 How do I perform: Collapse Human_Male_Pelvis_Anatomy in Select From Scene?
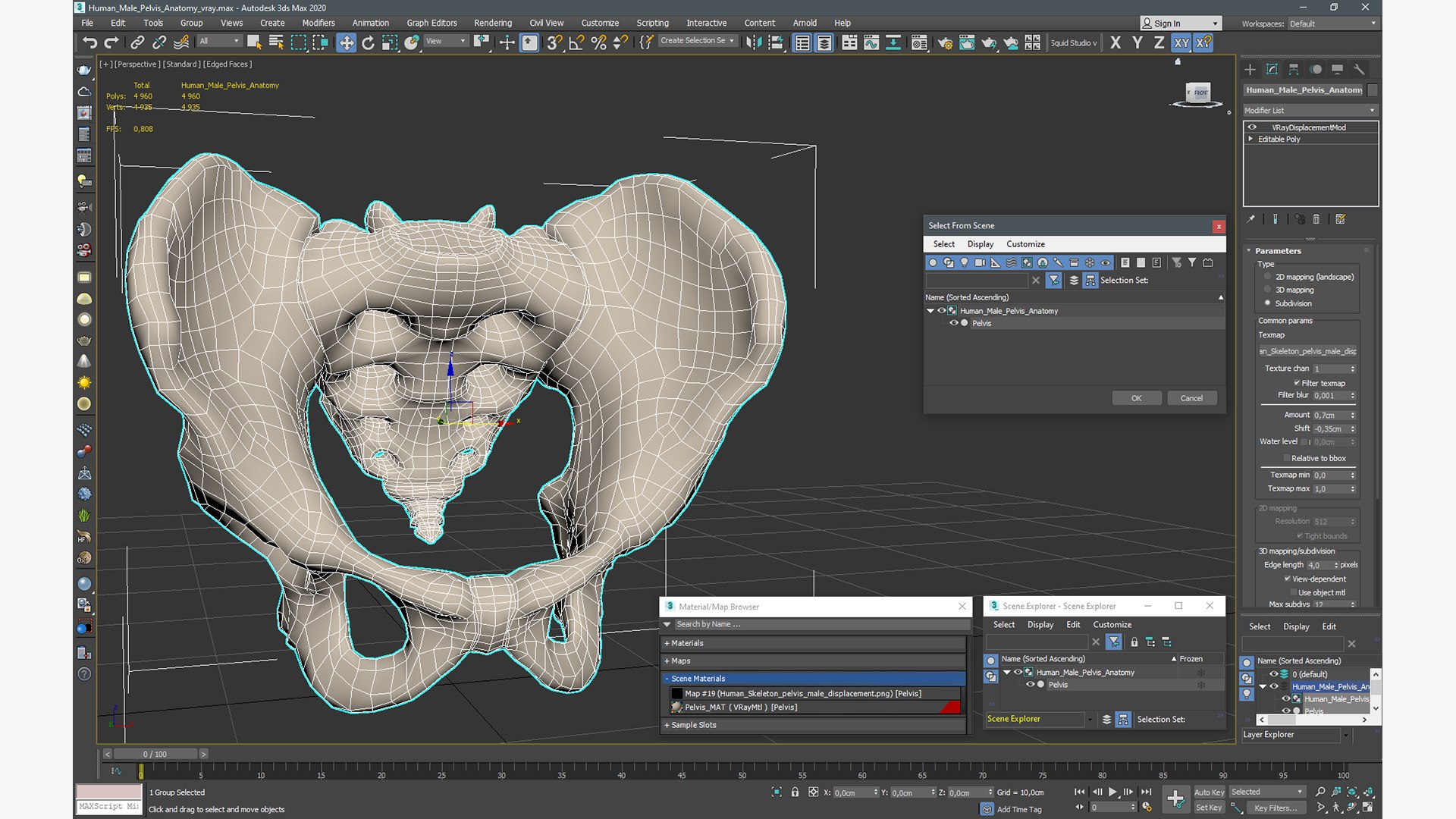(x=930, y=311)
